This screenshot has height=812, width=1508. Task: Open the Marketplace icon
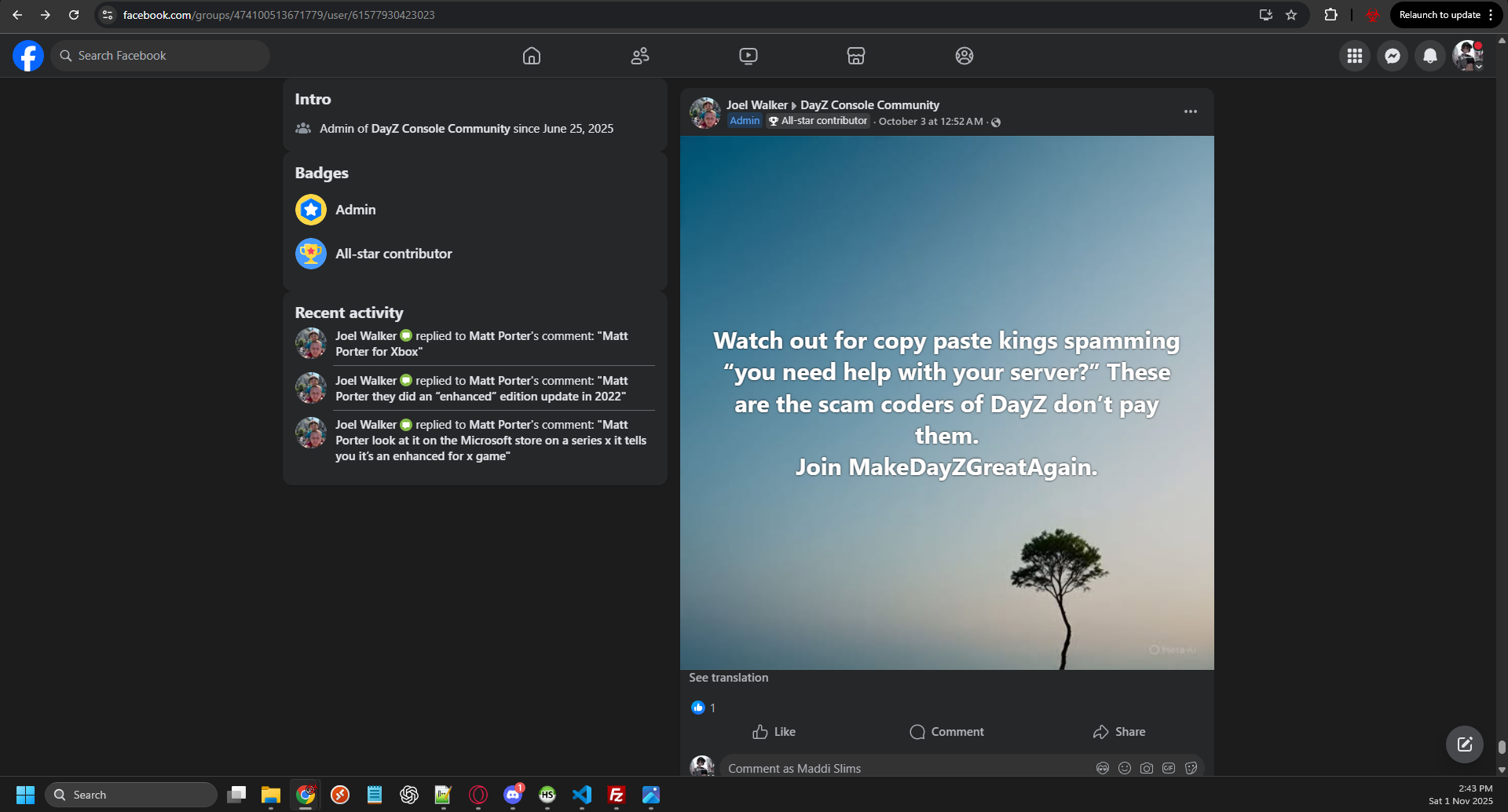[856, 56]
